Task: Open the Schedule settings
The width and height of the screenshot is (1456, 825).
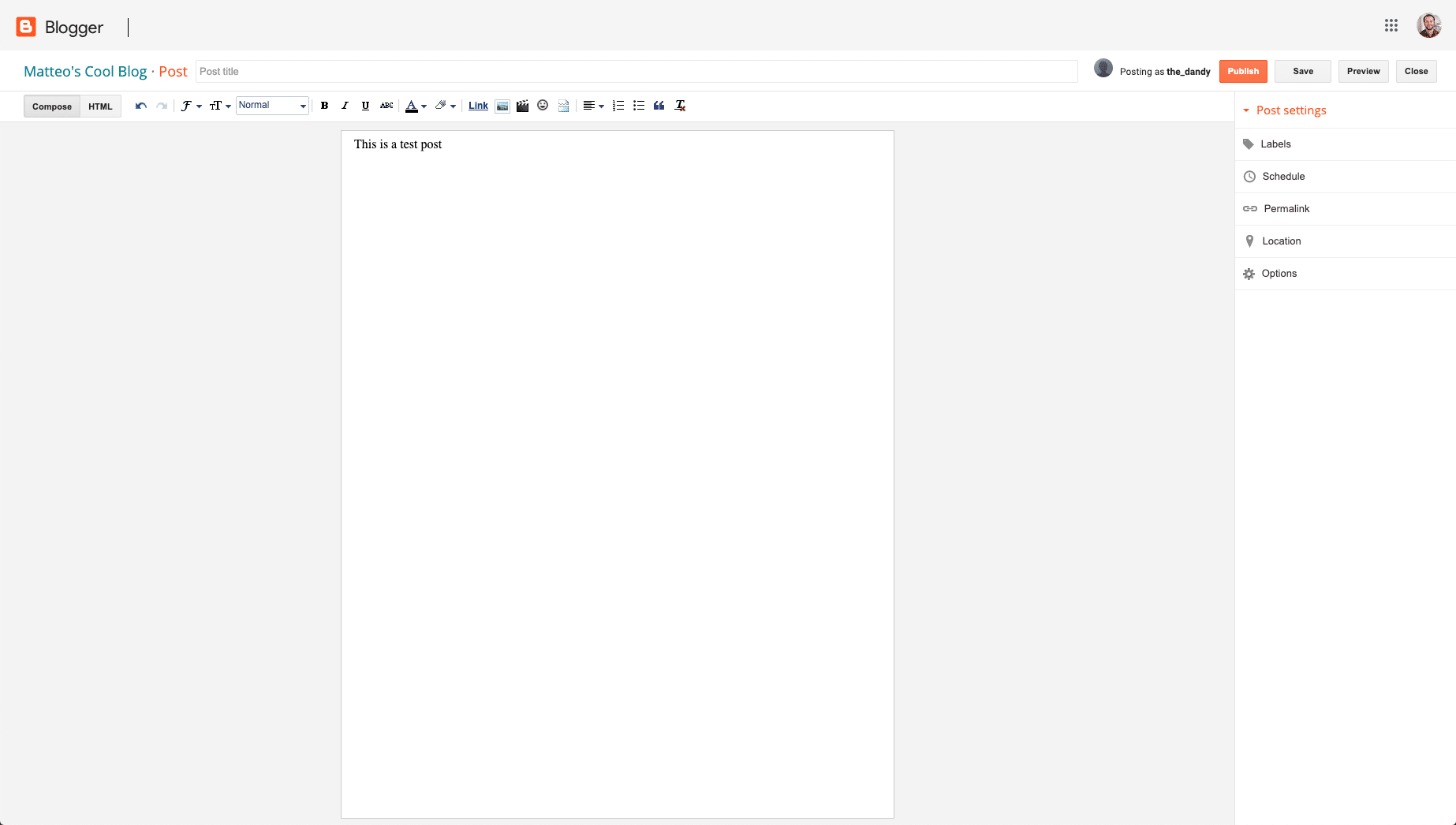Action: click(1283, 176)
